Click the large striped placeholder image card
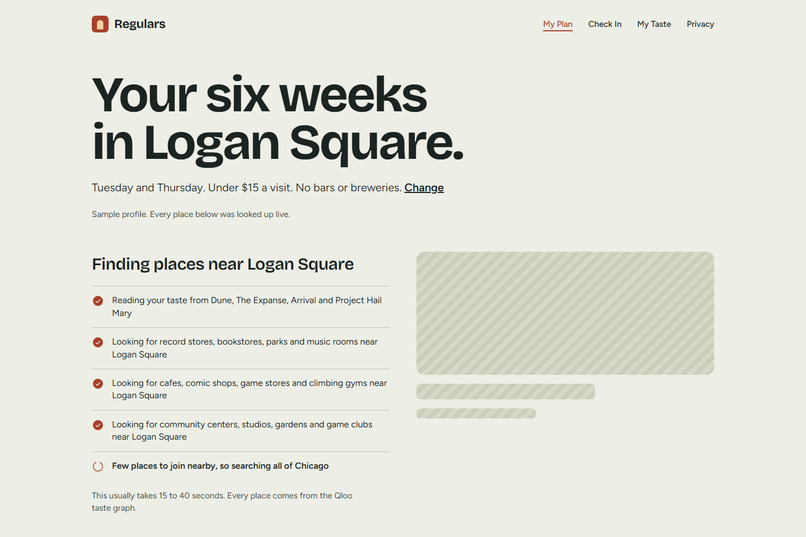This screenshot has height=537, width=806. (565, 313)
